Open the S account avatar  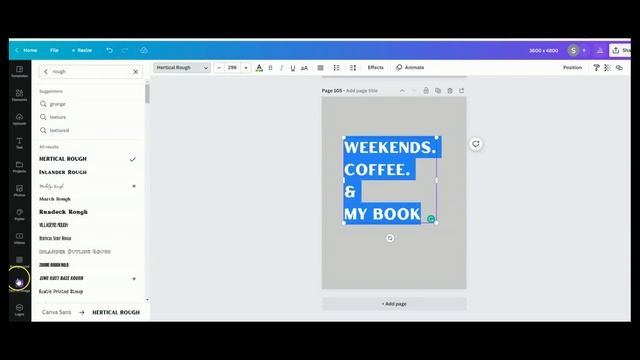point(573,50)
